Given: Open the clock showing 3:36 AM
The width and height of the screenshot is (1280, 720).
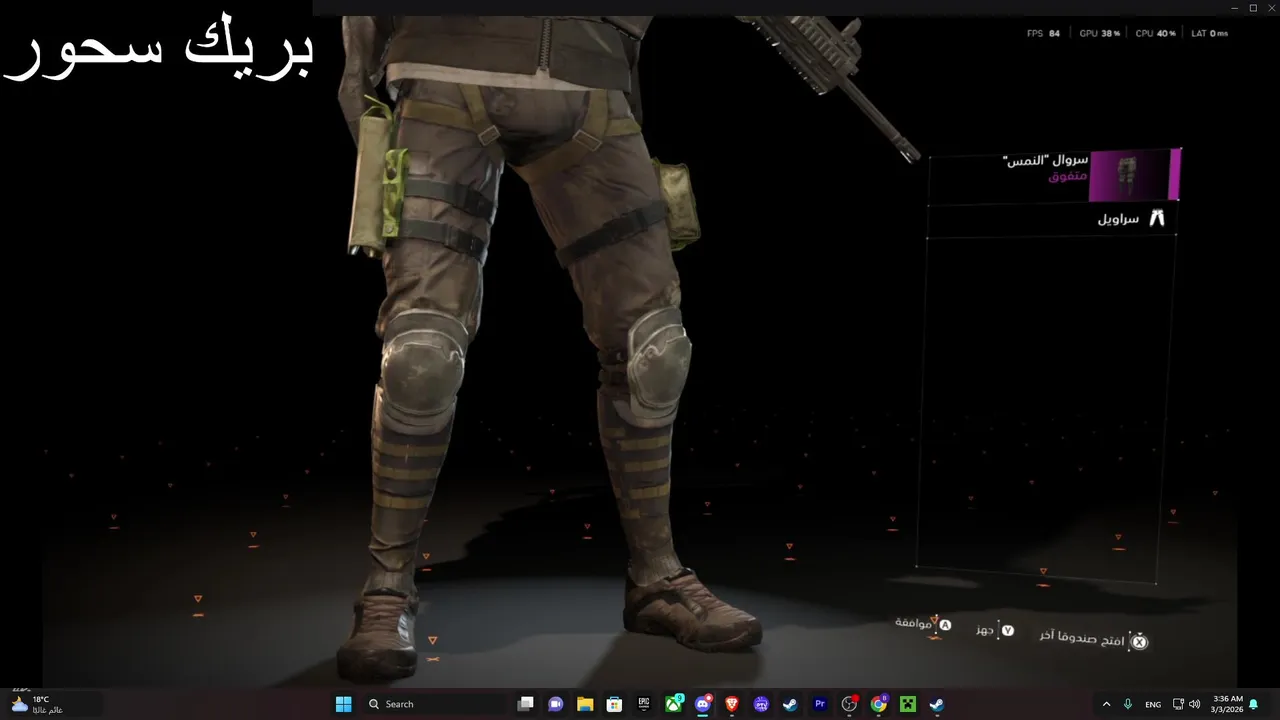Looking at the screenshot, I should 1227,704.
